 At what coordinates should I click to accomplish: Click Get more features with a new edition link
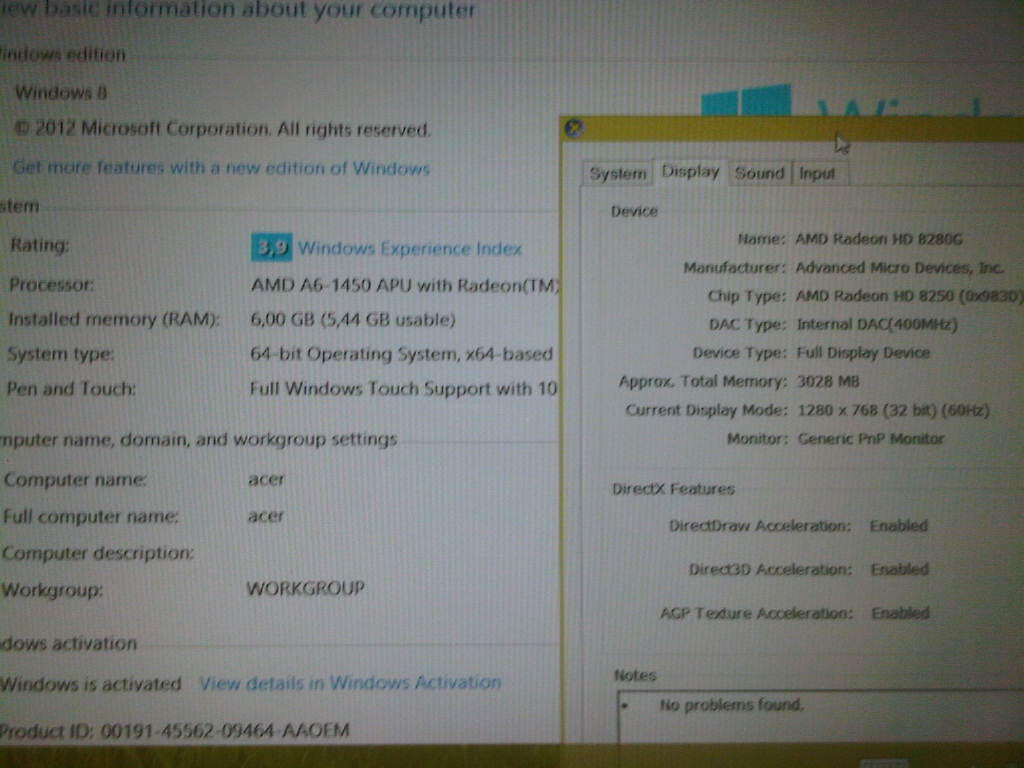click(x=221, y=168)
